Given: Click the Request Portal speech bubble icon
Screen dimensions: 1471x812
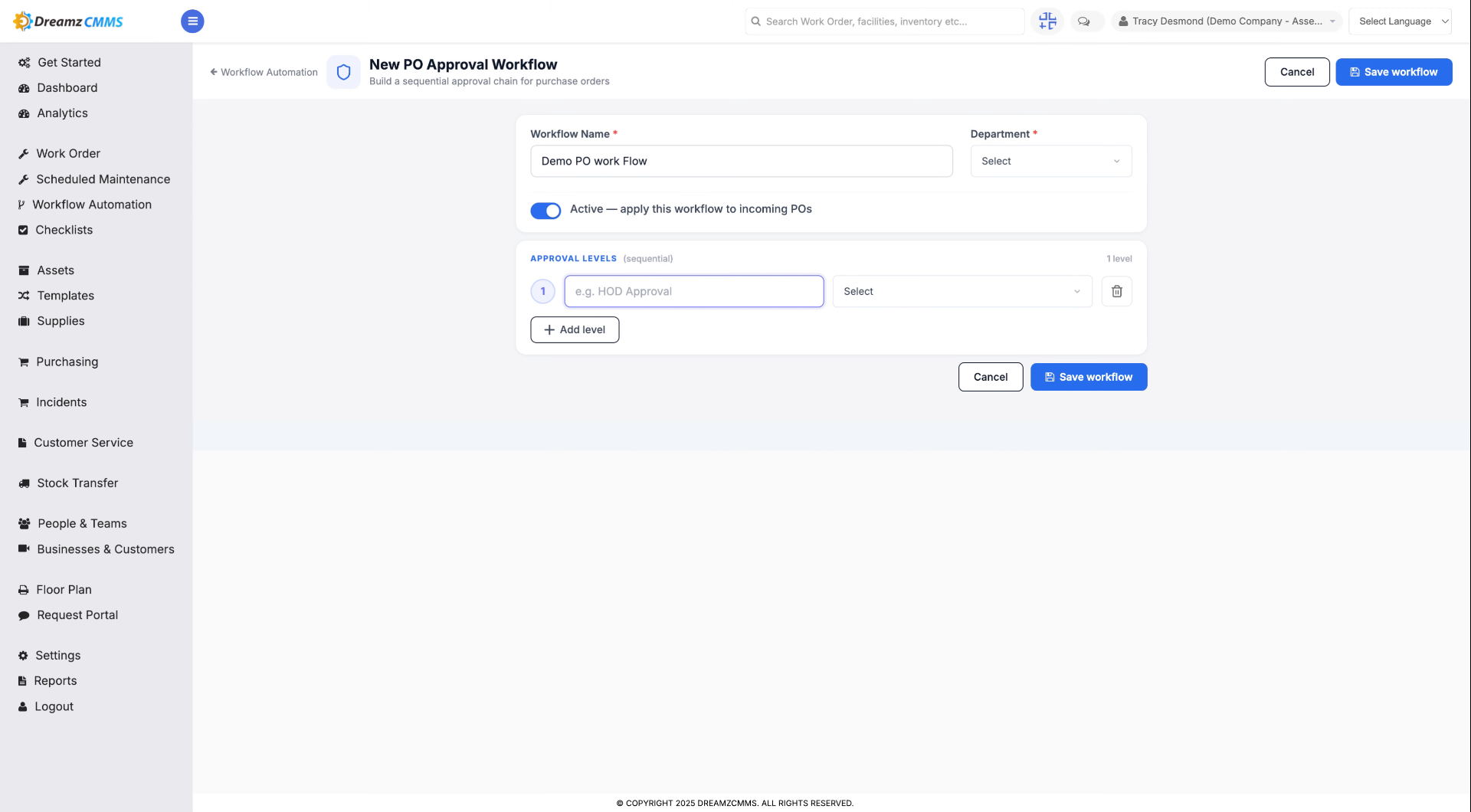Looking at the screenshot, I should click(24, 615).
